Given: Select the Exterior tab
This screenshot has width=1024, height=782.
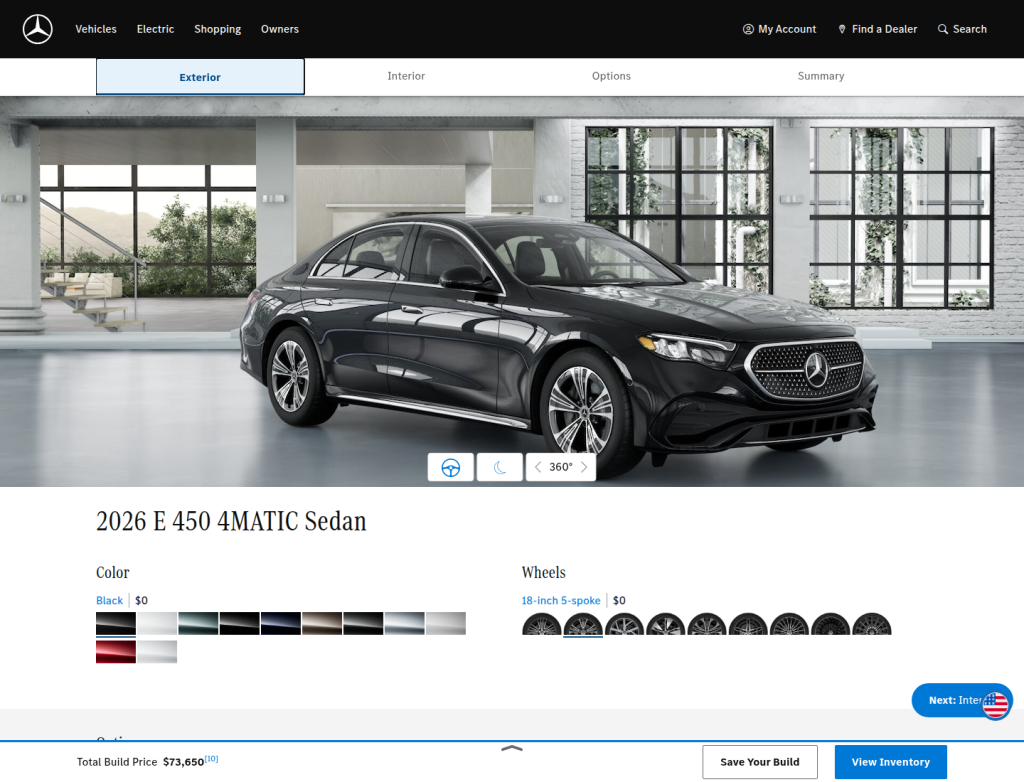Looking at the screenshot, I should click(x=200, y=76).
